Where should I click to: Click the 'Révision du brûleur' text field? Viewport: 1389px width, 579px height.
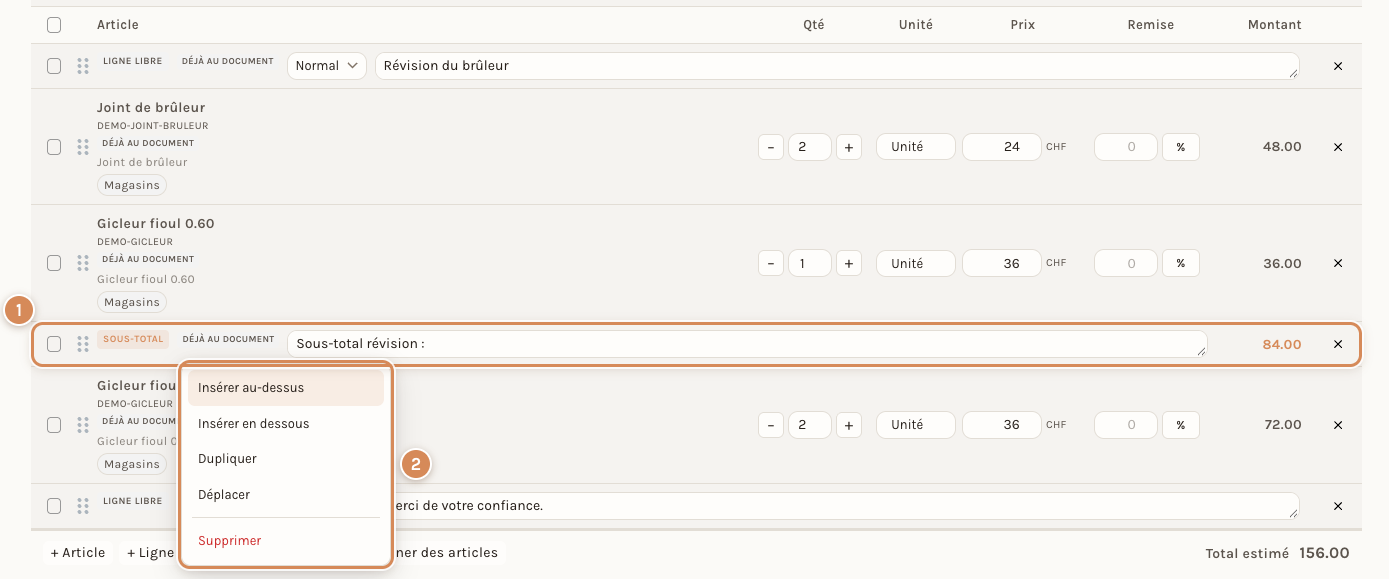(837, 66)
